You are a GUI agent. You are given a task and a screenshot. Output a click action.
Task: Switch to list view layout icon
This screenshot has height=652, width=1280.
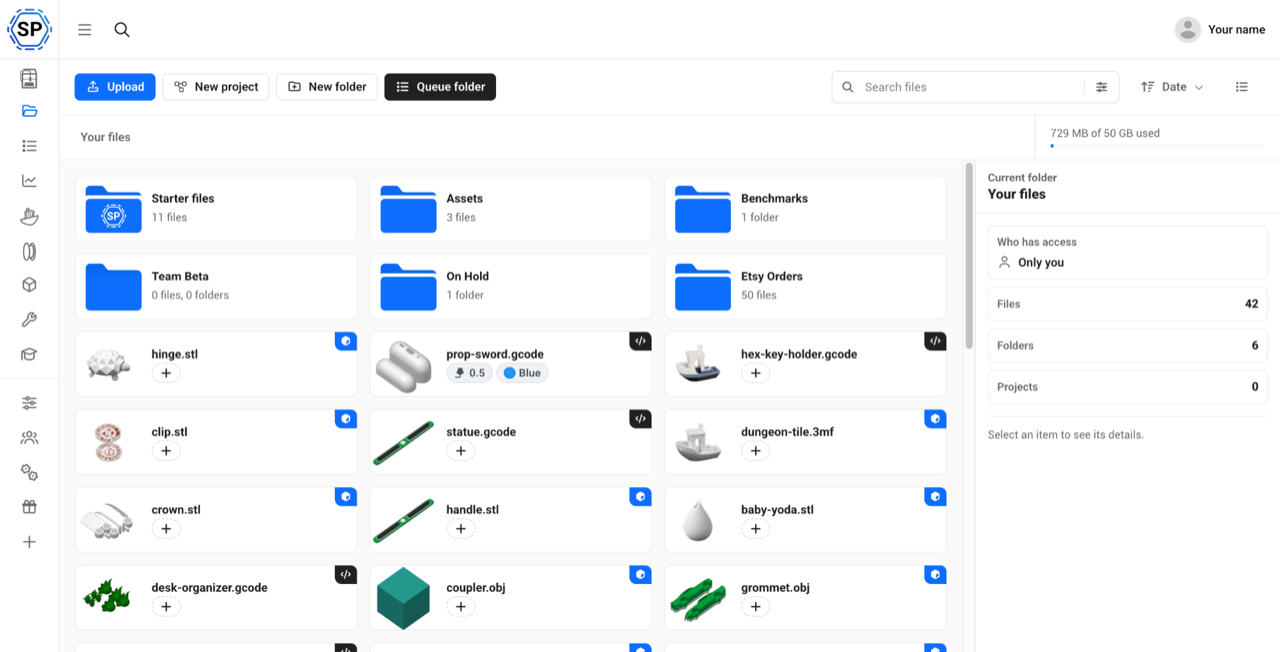pos(1241,87)
